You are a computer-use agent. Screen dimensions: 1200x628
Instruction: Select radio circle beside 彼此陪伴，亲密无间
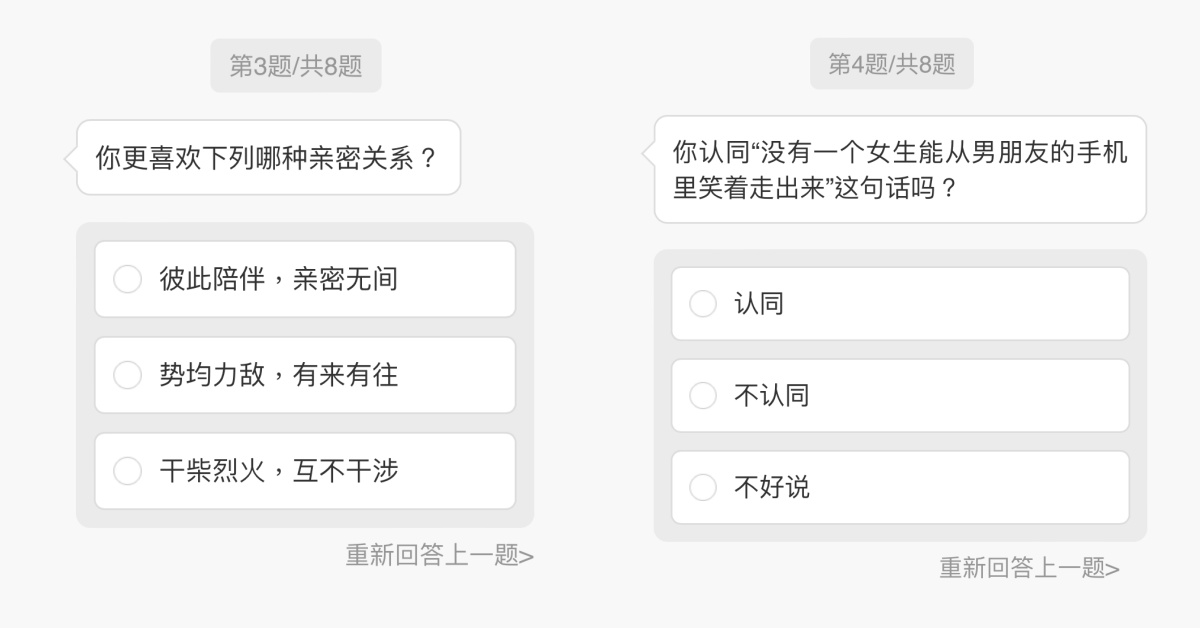(x=127, y=279)
